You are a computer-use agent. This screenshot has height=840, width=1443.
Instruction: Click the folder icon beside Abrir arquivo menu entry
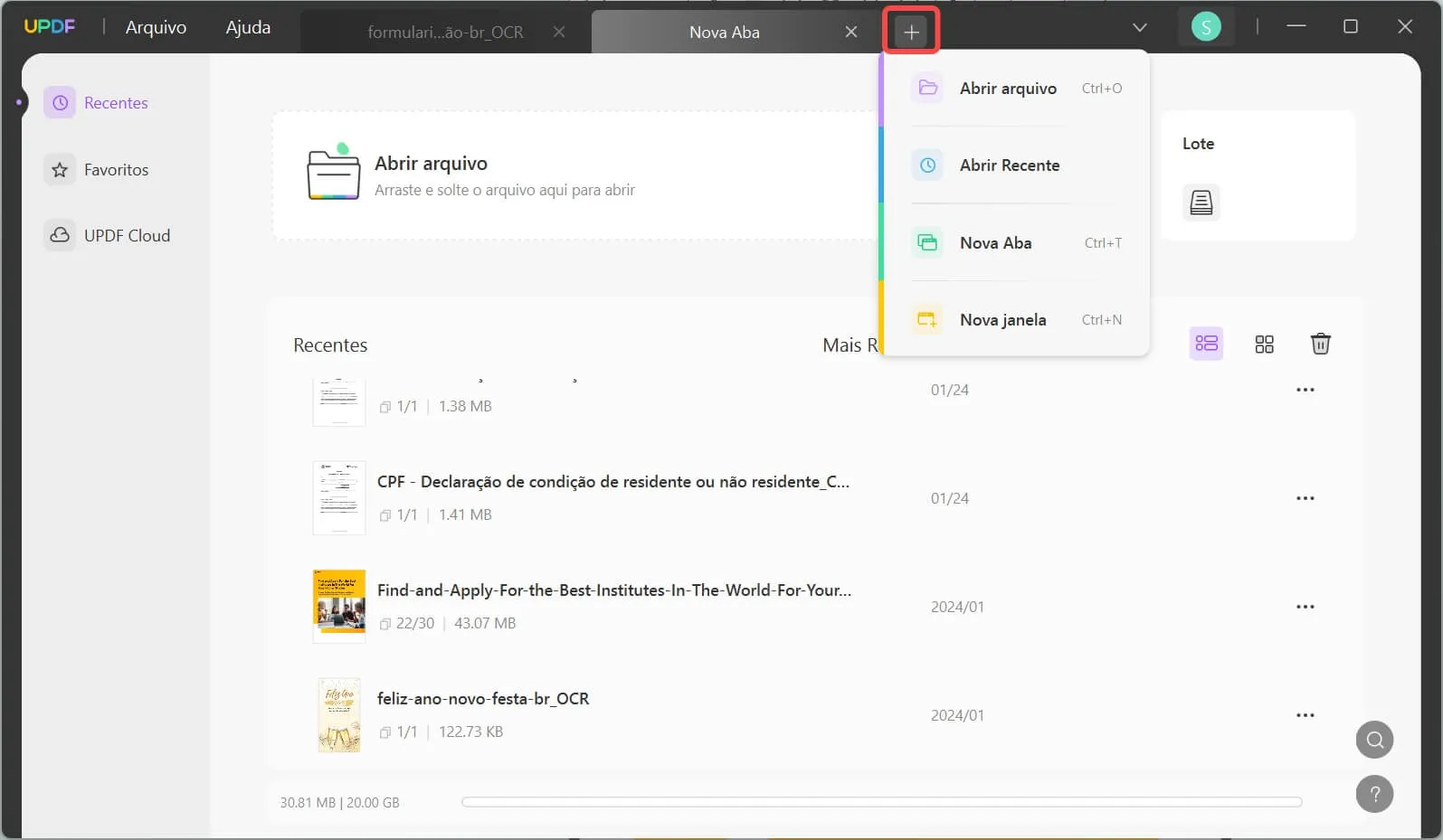coord(927,88)
